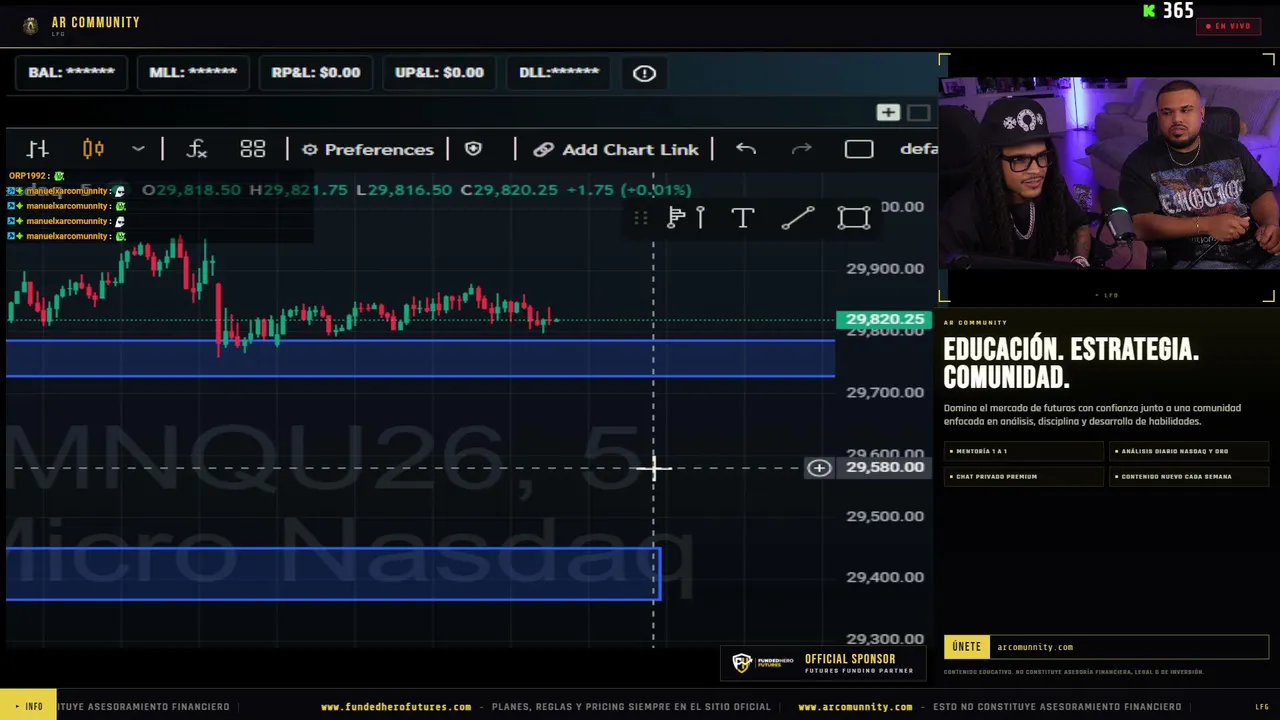Click www.arcomunnity.com in the bottom ticker
This screenshot has height=720, width=1280.
pyautogui.click(x=855, y=707)
